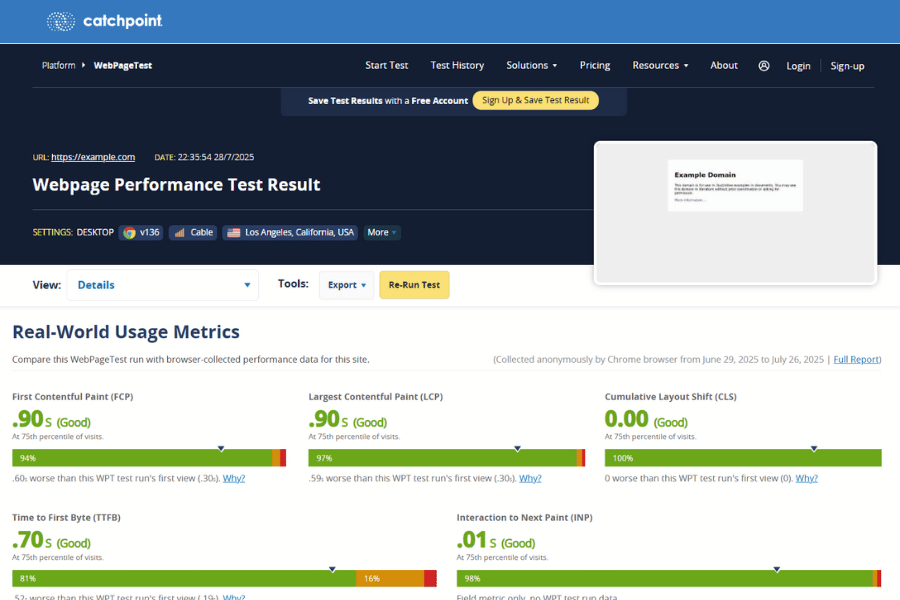Viewport: 900px width, 600px height.
Task: Click the TTFB 16% orange bar segment
Action: (390, 579)
